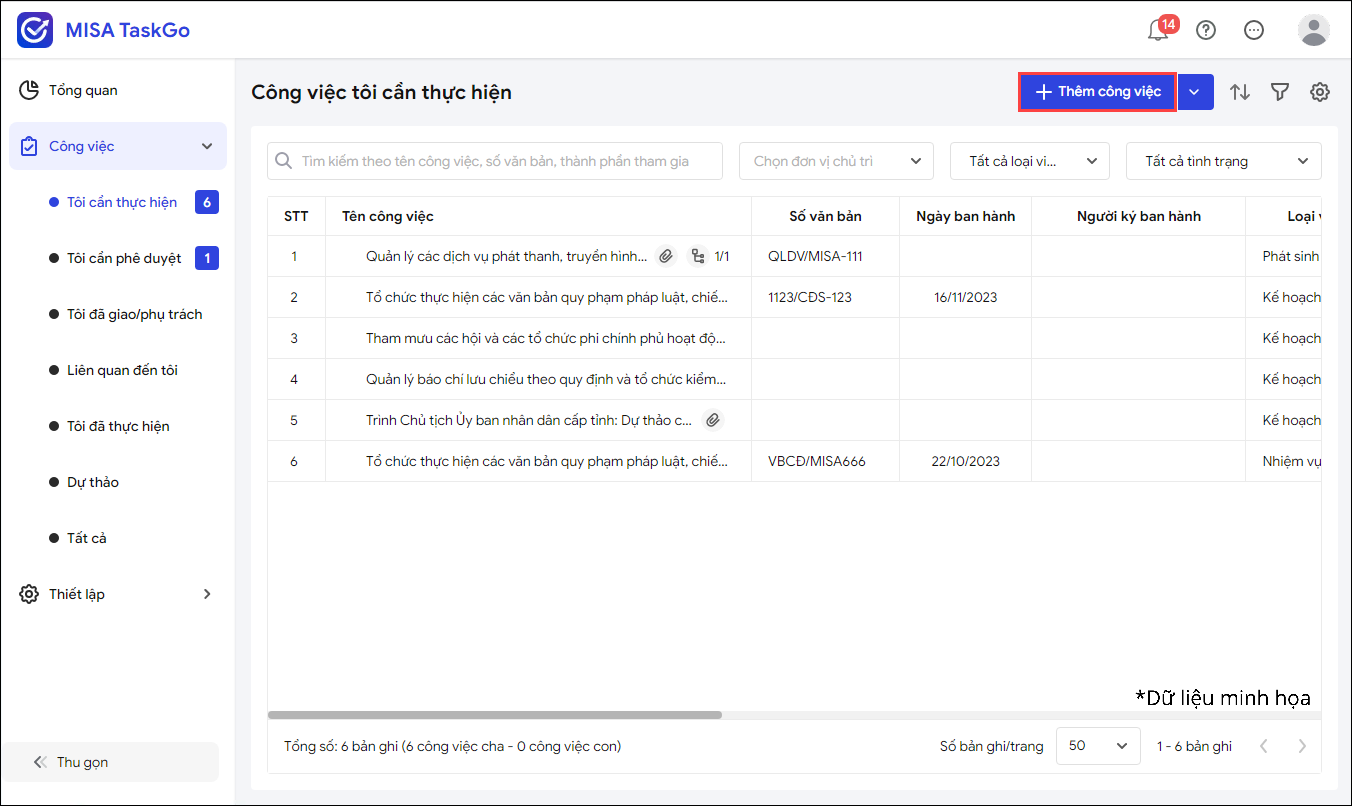Open dropdown arrow next to Thêm công việc

(x=1196, y=92)
